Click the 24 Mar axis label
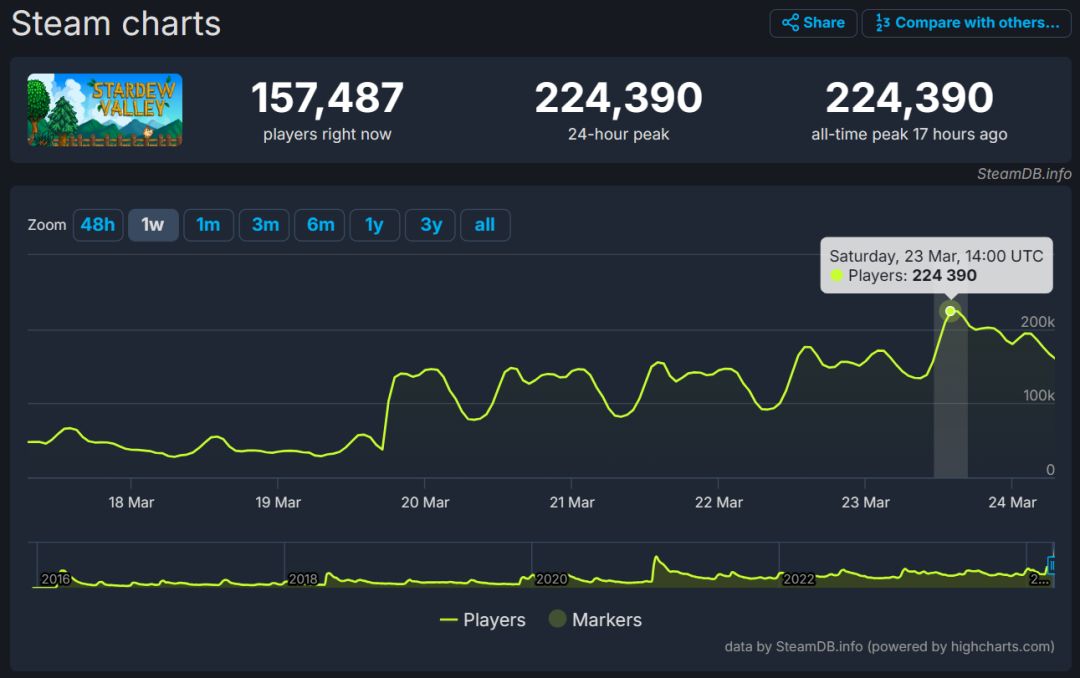The width and height of the screenshot is (1080, 678). (1012, 502)
